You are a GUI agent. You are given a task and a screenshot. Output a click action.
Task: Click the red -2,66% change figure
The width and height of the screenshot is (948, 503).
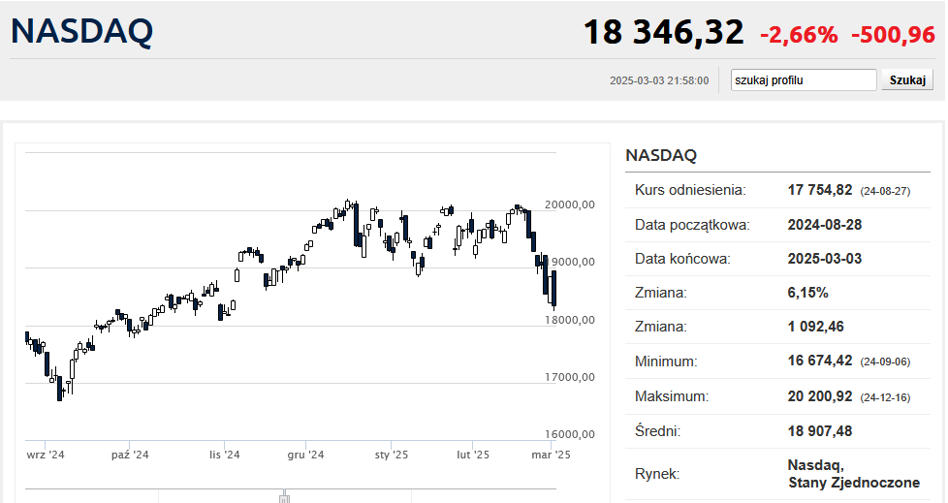pos(799,34)
